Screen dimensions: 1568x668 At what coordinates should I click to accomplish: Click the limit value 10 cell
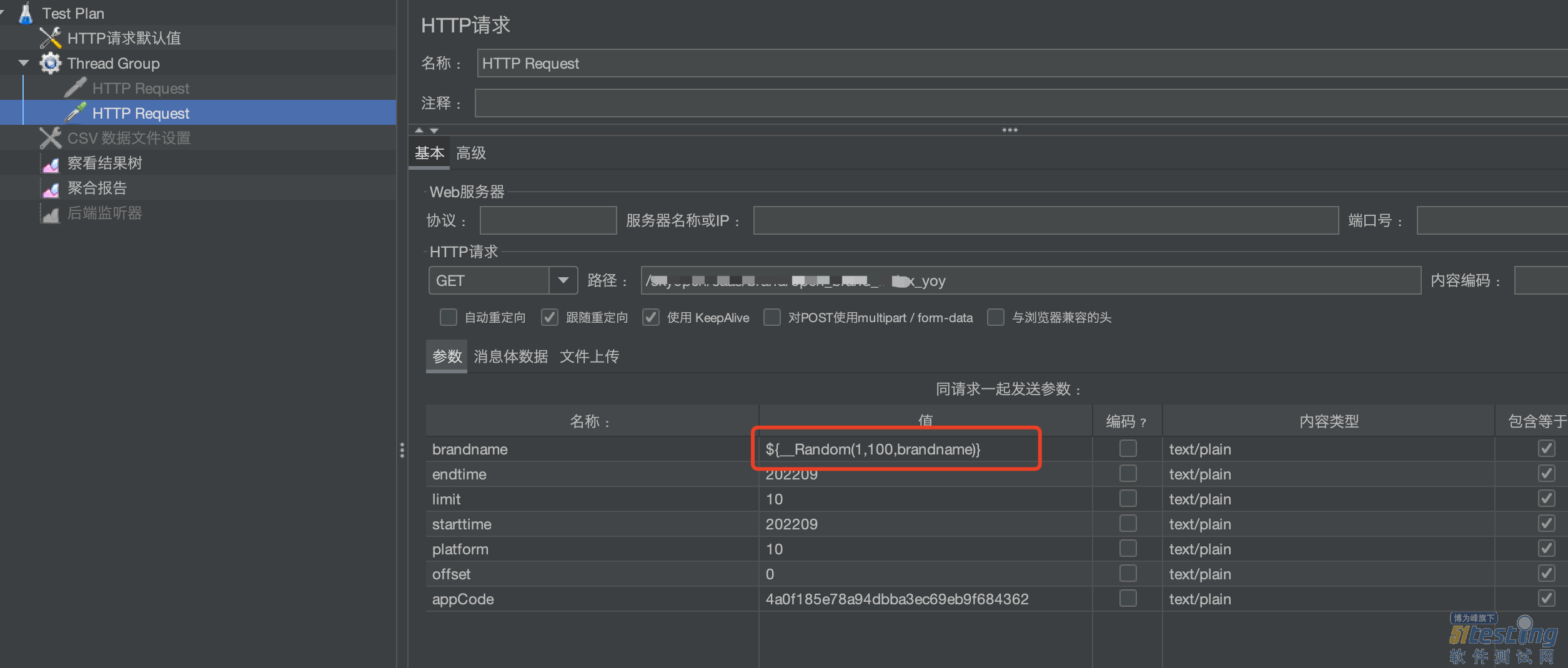pyautogui.click(x=925, y=499)
